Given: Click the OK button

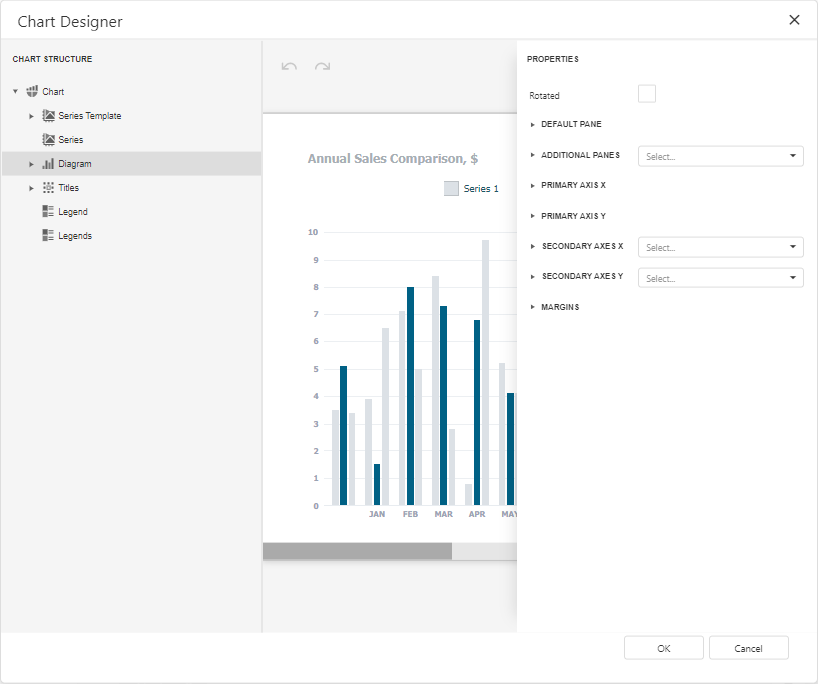Looking at the screenshot, I should [664, 648].
